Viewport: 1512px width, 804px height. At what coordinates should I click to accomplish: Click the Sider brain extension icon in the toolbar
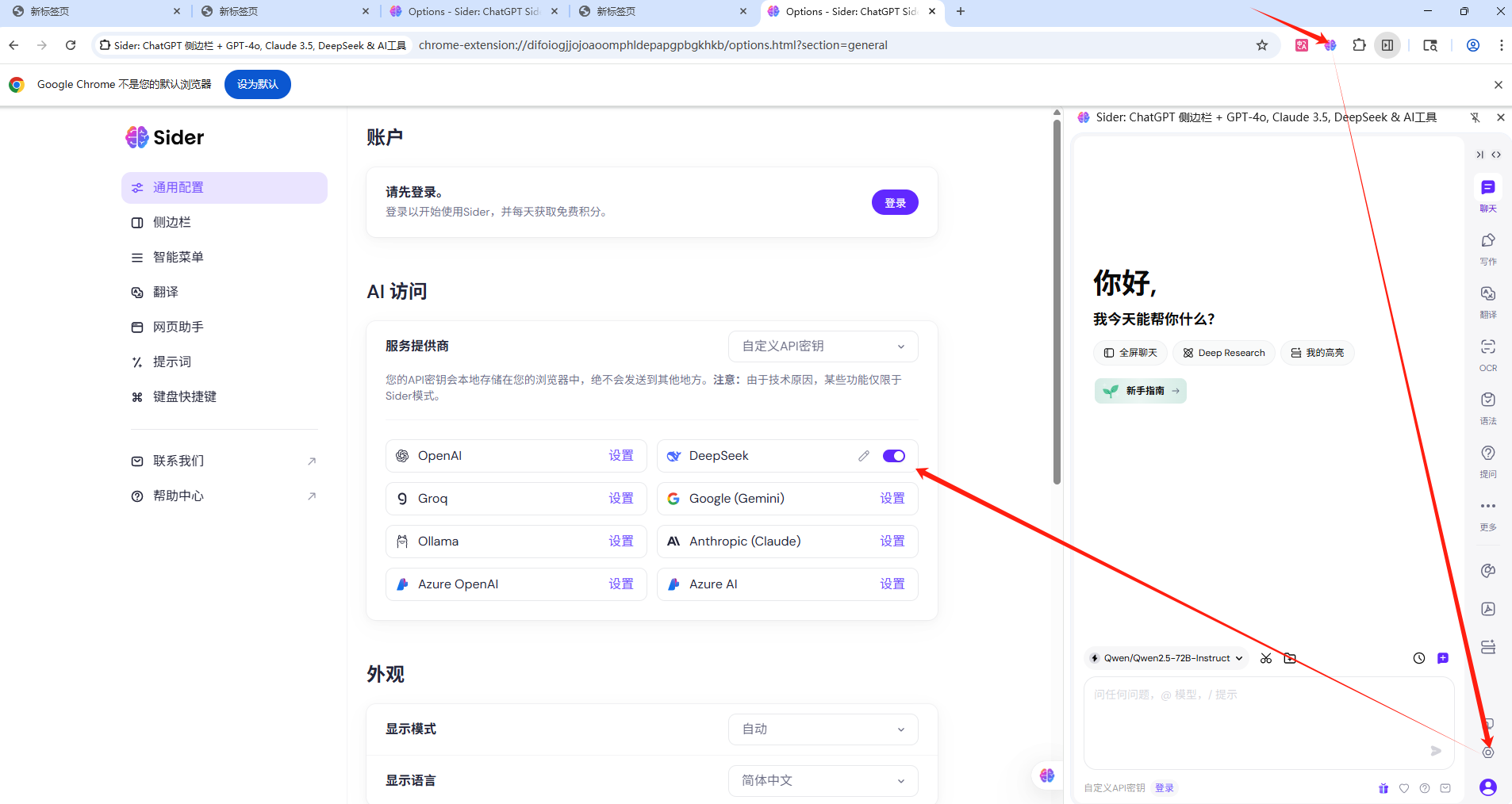tap(1330, 45)
